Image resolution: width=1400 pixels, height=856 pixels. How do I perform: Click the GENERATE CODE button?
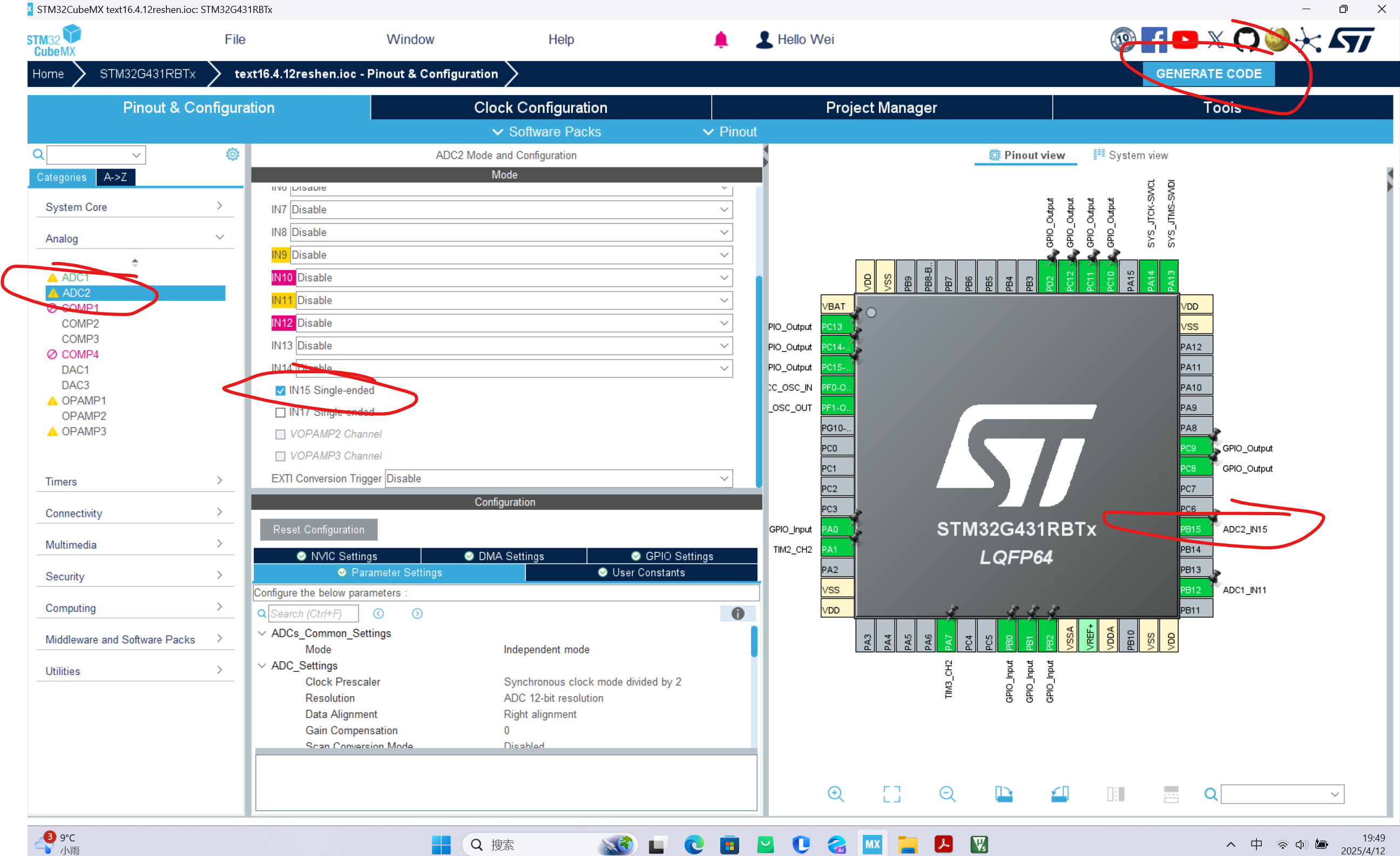coord(1208,74)
